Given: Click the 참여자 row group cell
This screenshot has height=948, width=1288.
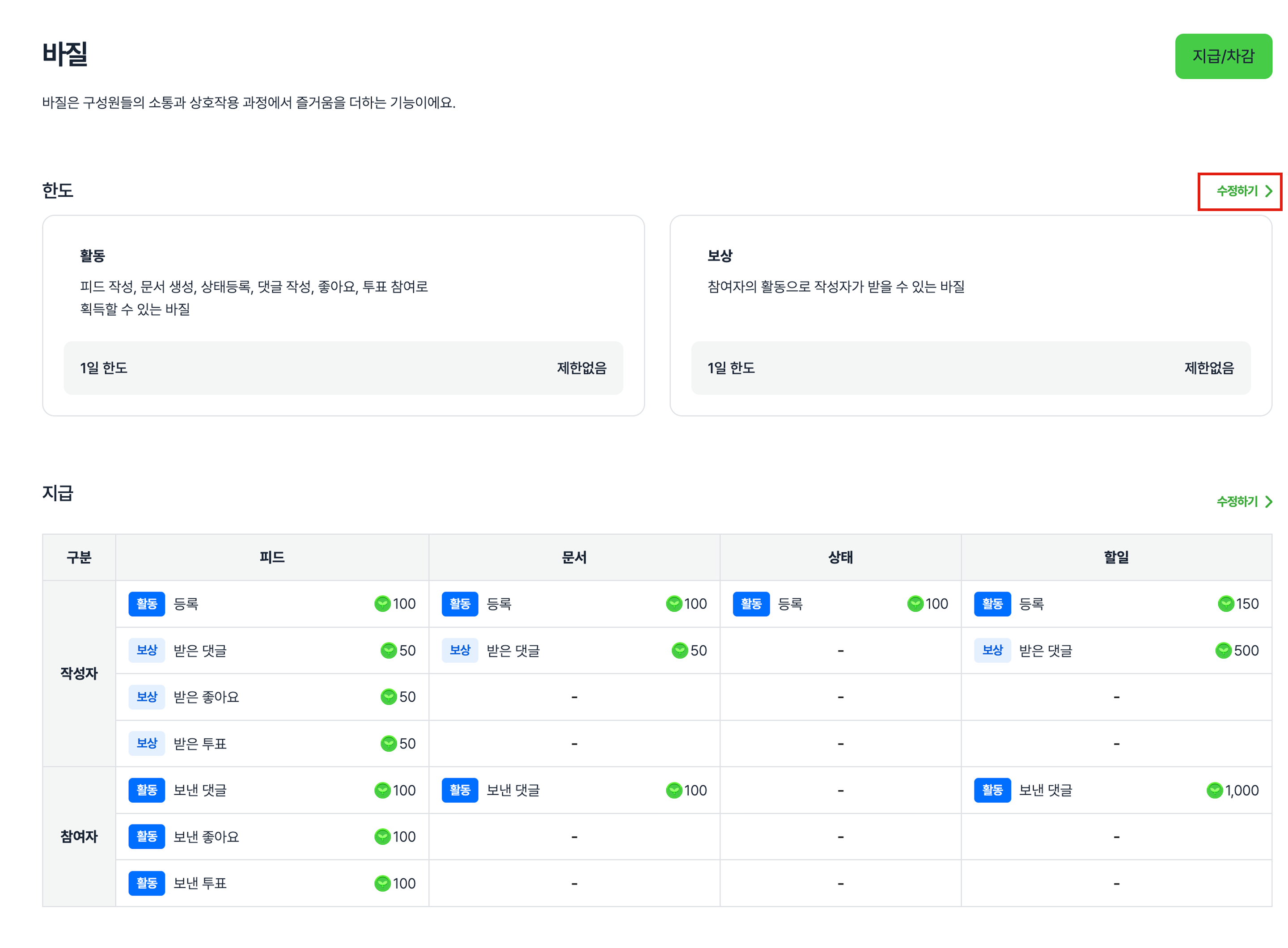Looking at the screenshot, I should 79,836.
